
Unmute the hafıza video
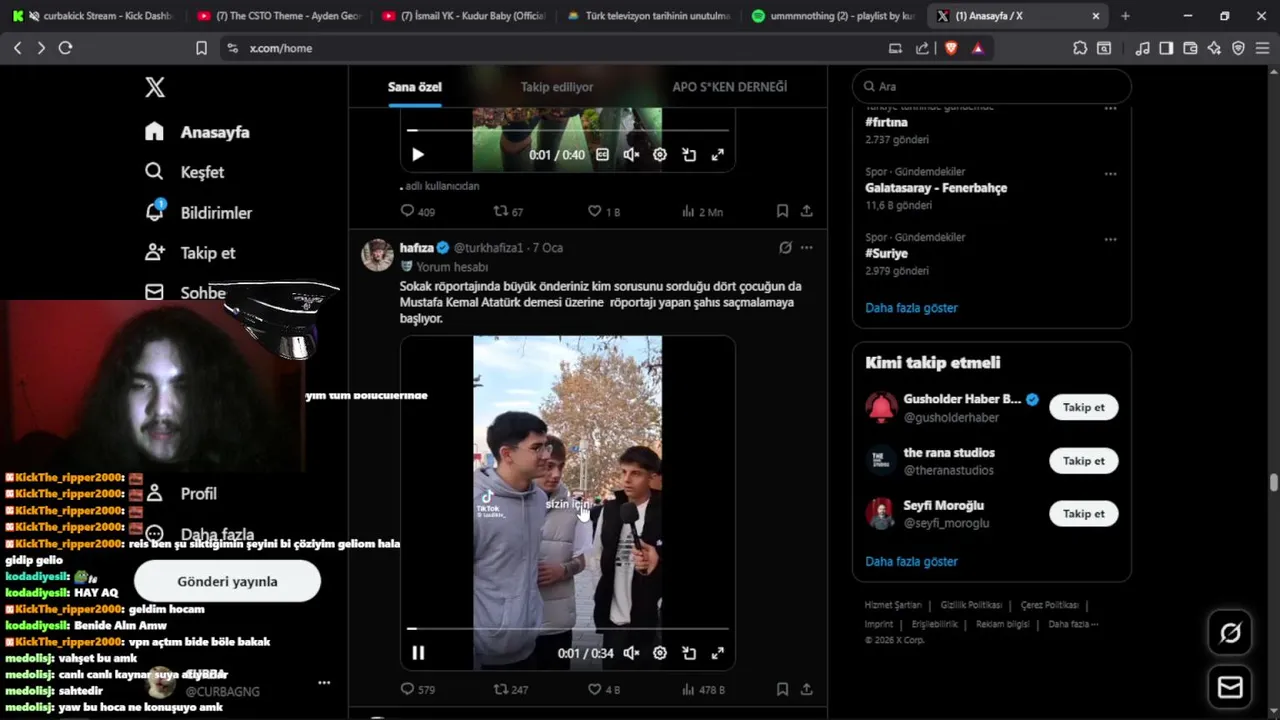pos(631,653)
